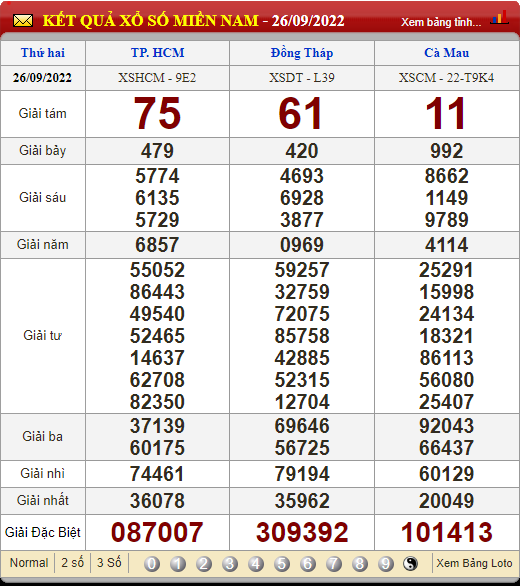Click the special prize number 087007
The image size is (520, 586).
point(157,532)
